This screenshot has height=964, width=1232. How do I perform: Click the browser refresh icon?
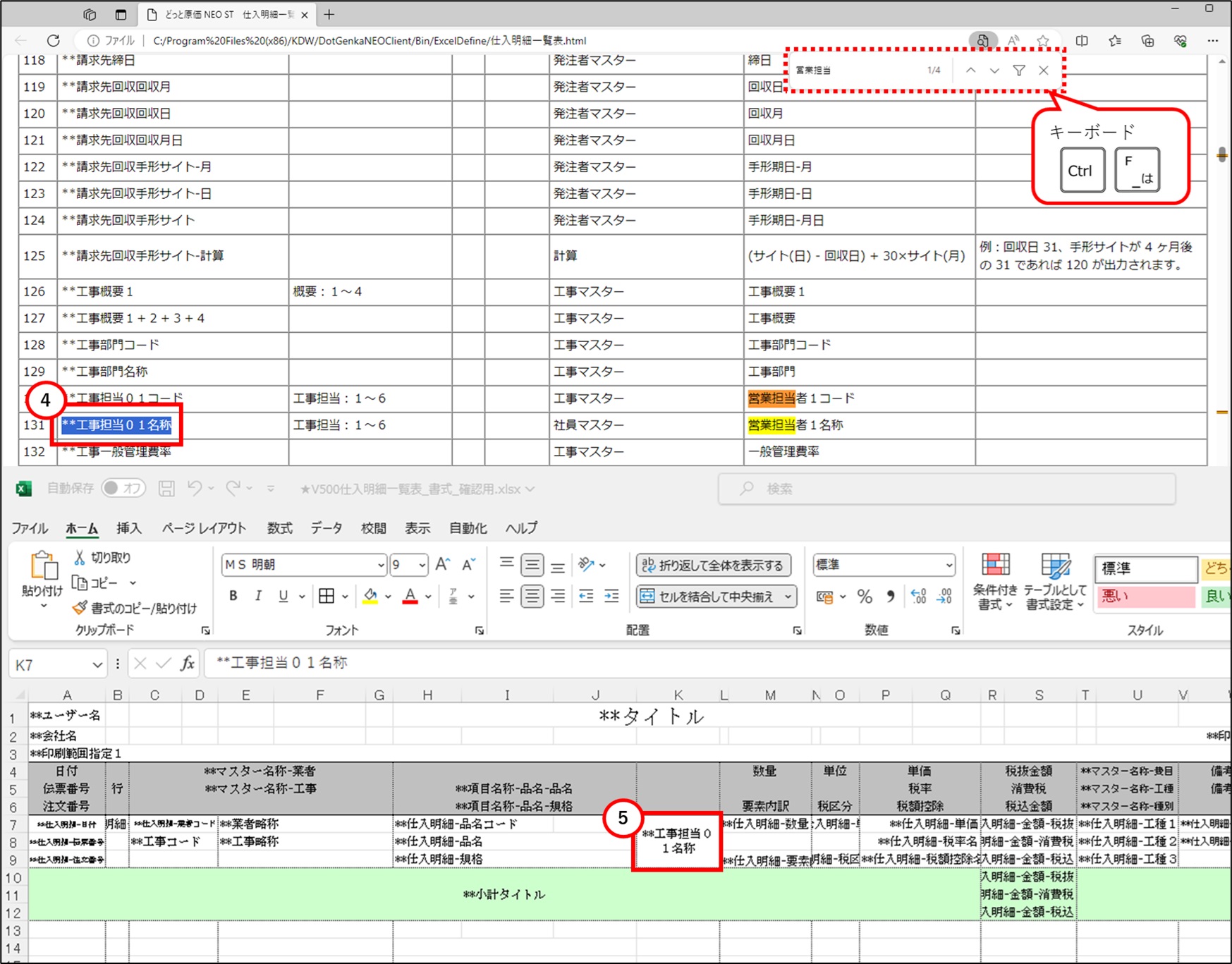(x=54, y=41)
